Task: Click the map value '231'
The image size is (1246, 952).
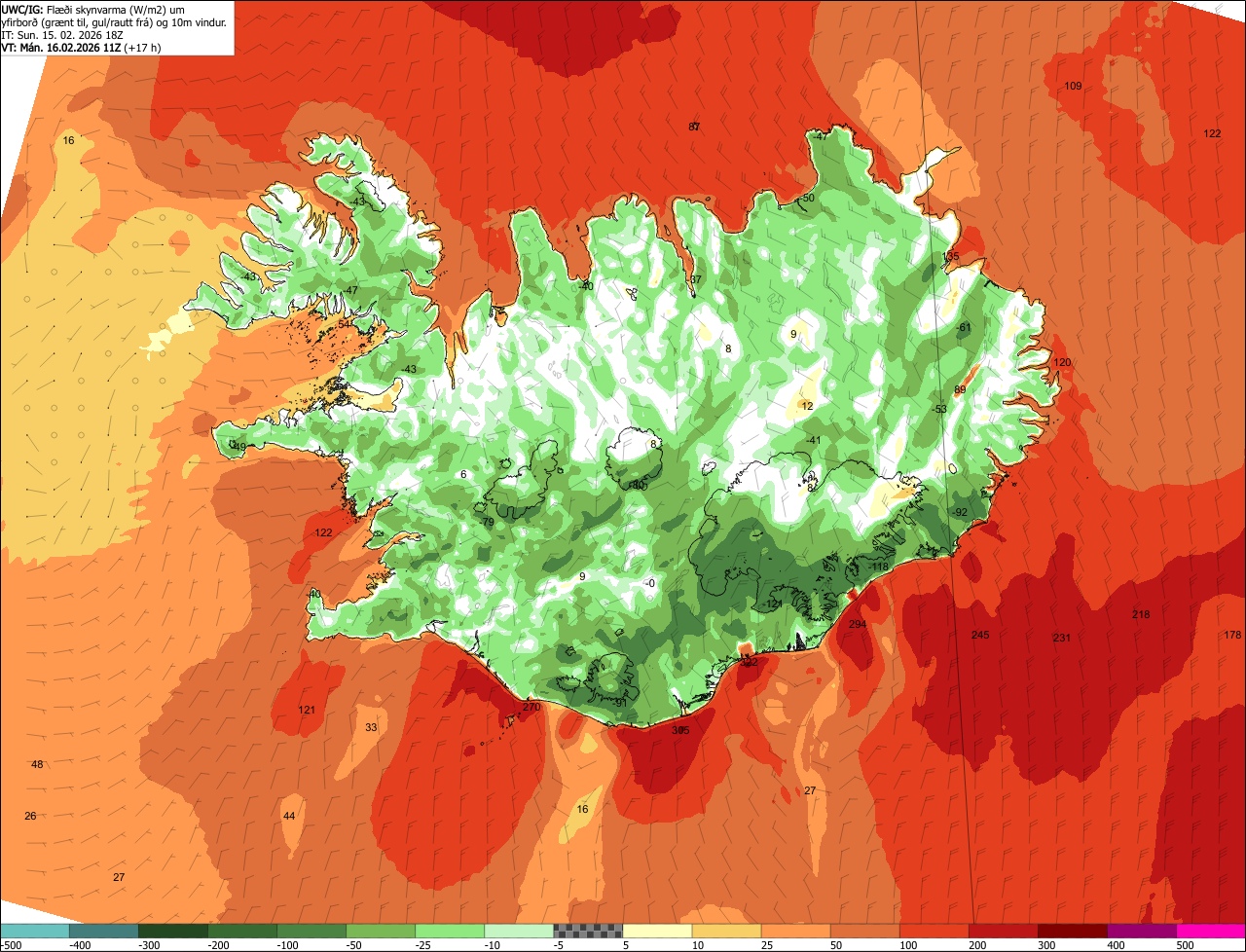Action: 1062,639
